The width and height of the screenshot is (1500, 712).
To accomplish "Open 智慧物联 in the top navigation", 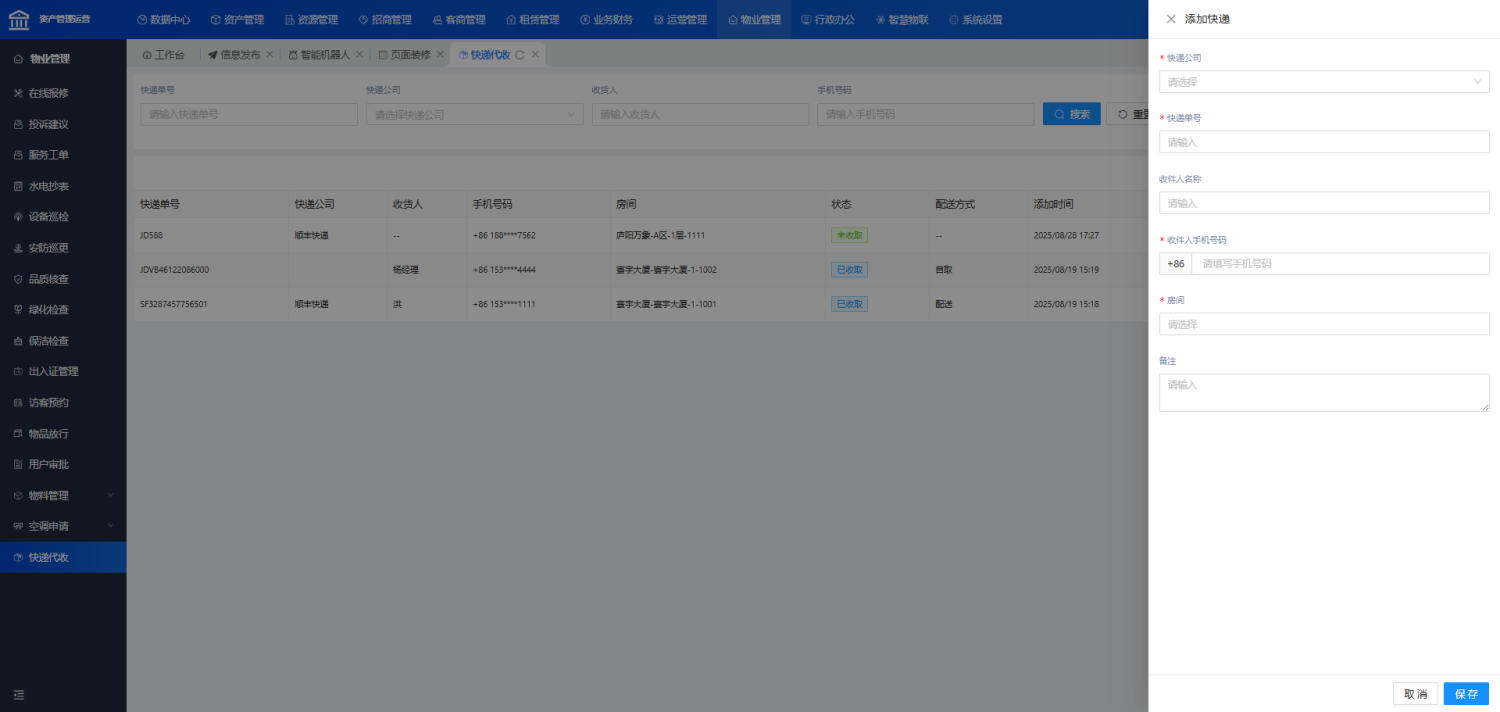I will (x=902, y=19).
